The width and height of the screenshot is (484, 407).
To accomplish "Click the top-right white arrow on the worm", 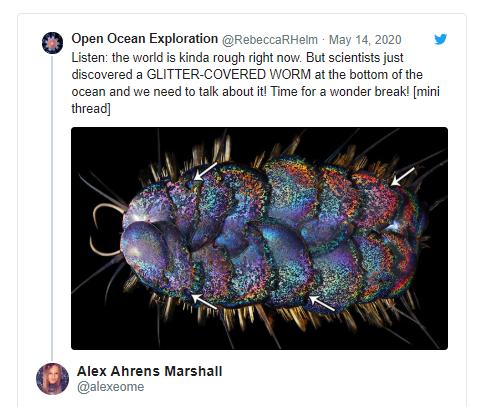I will click(403, 177).
